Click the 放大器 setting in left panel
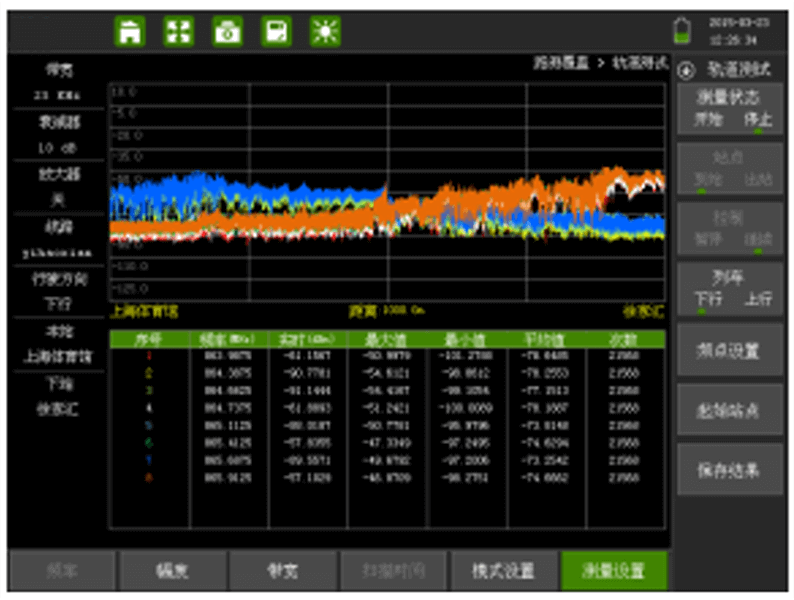Screen dimensions: 794x600 pos(58,187)
